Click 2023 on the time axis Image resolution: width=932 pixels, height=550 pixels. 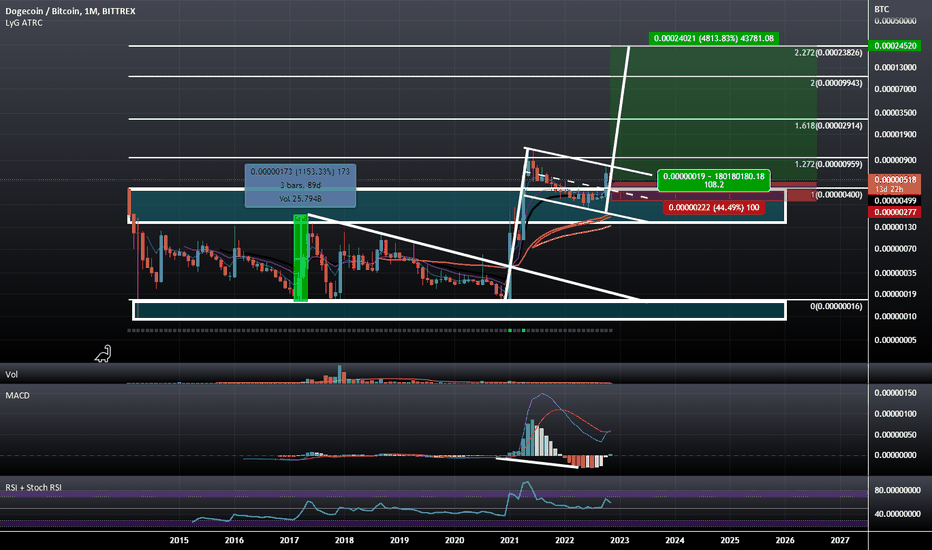click(619, 540)
